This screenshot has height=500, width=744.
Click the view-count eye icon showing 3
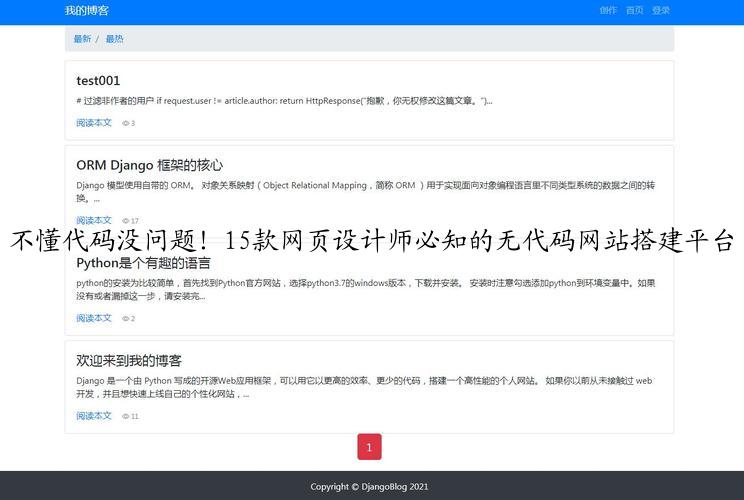pos(126,123)
